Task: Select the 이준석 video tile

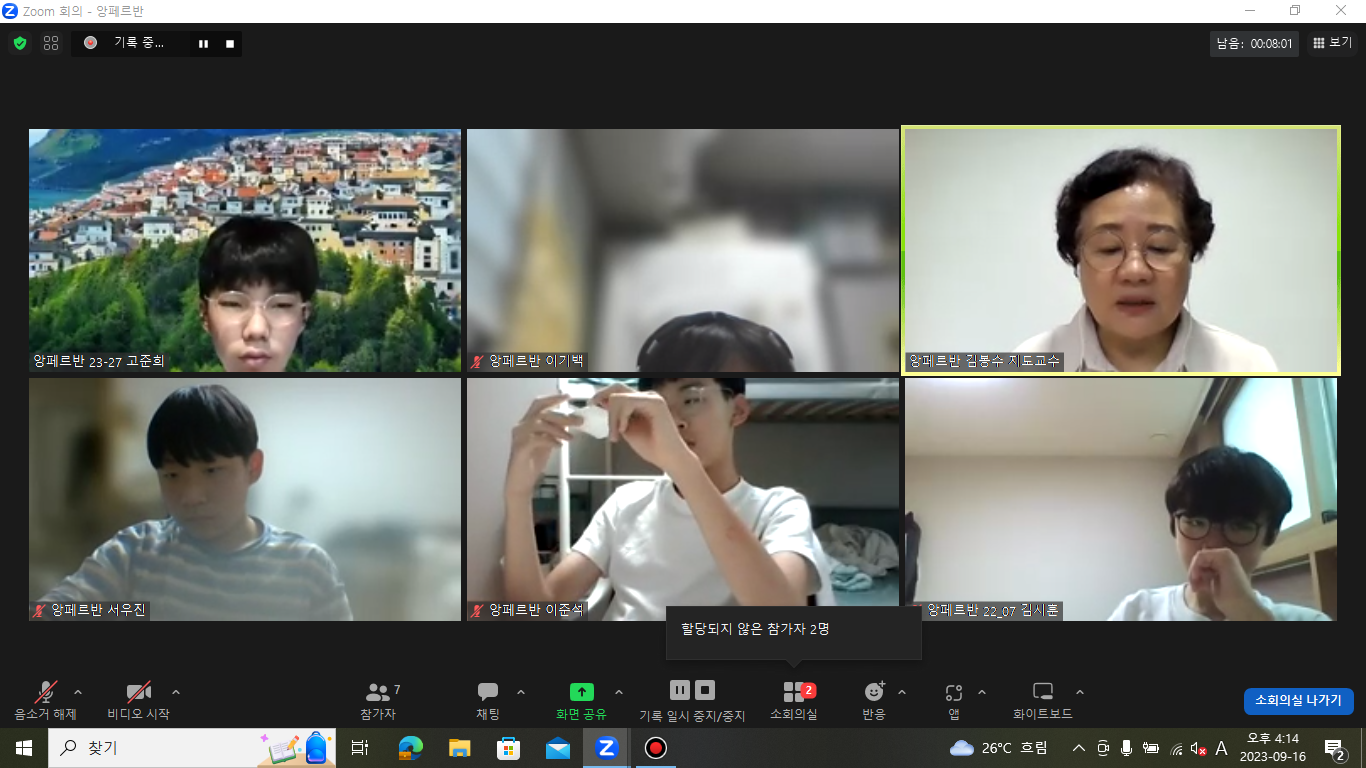Action: point(683,499)
